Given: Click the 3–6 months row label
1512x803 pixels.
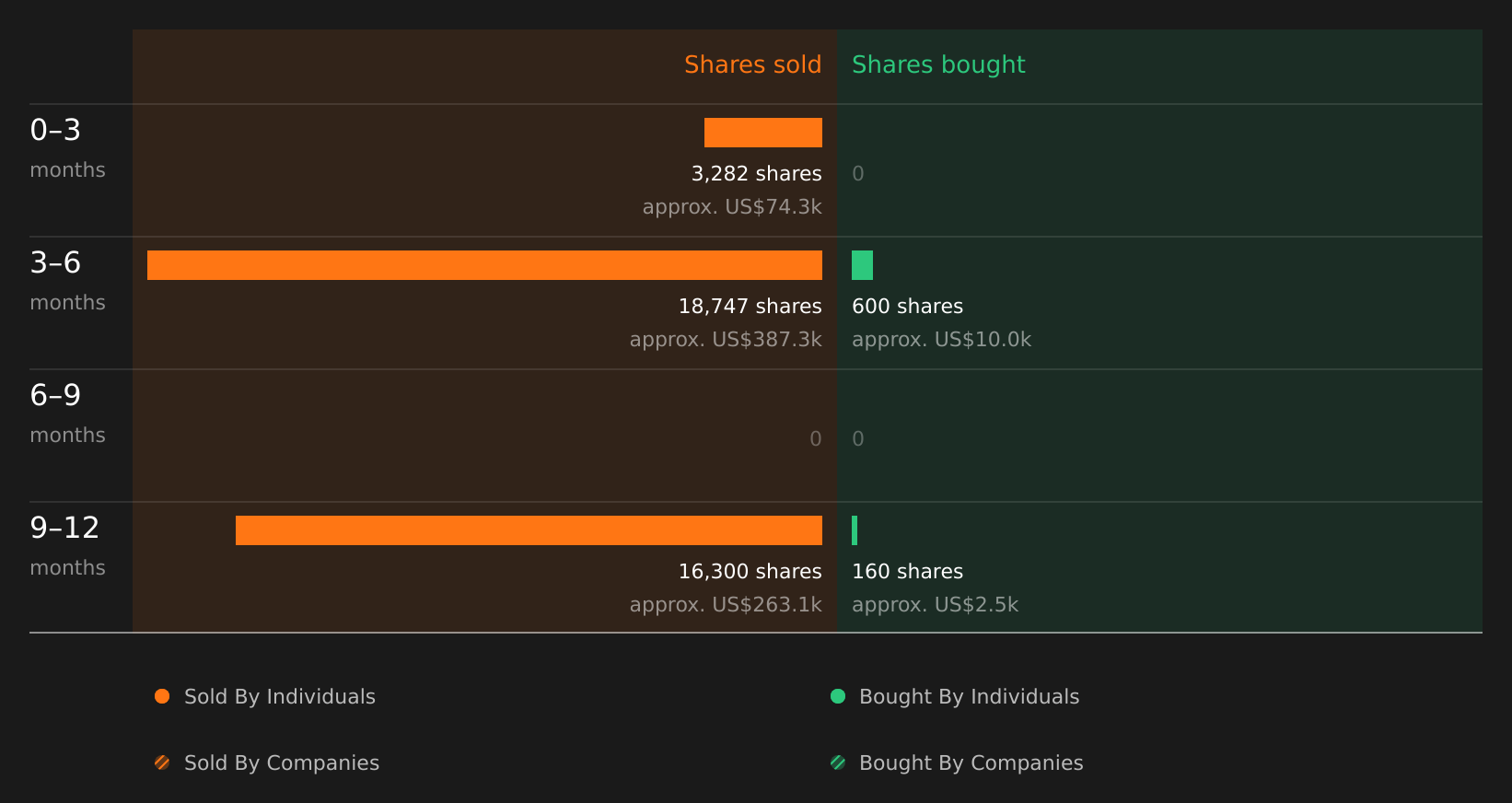Looking at the screenshot, I should (67, 281).
